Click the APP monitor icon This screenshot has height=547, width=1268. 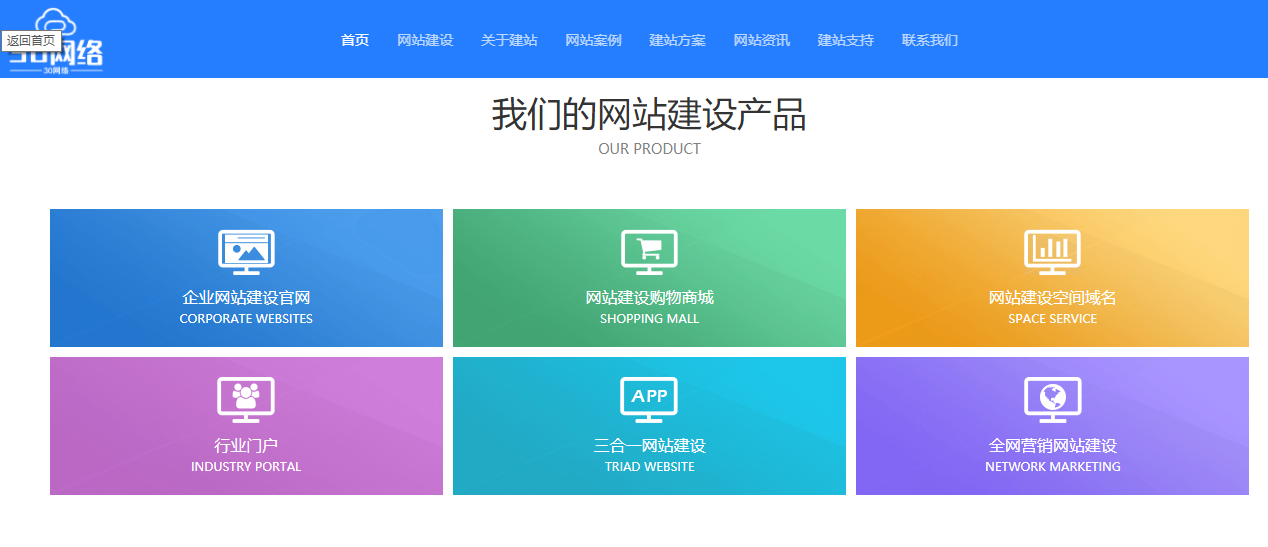point(649,400)
